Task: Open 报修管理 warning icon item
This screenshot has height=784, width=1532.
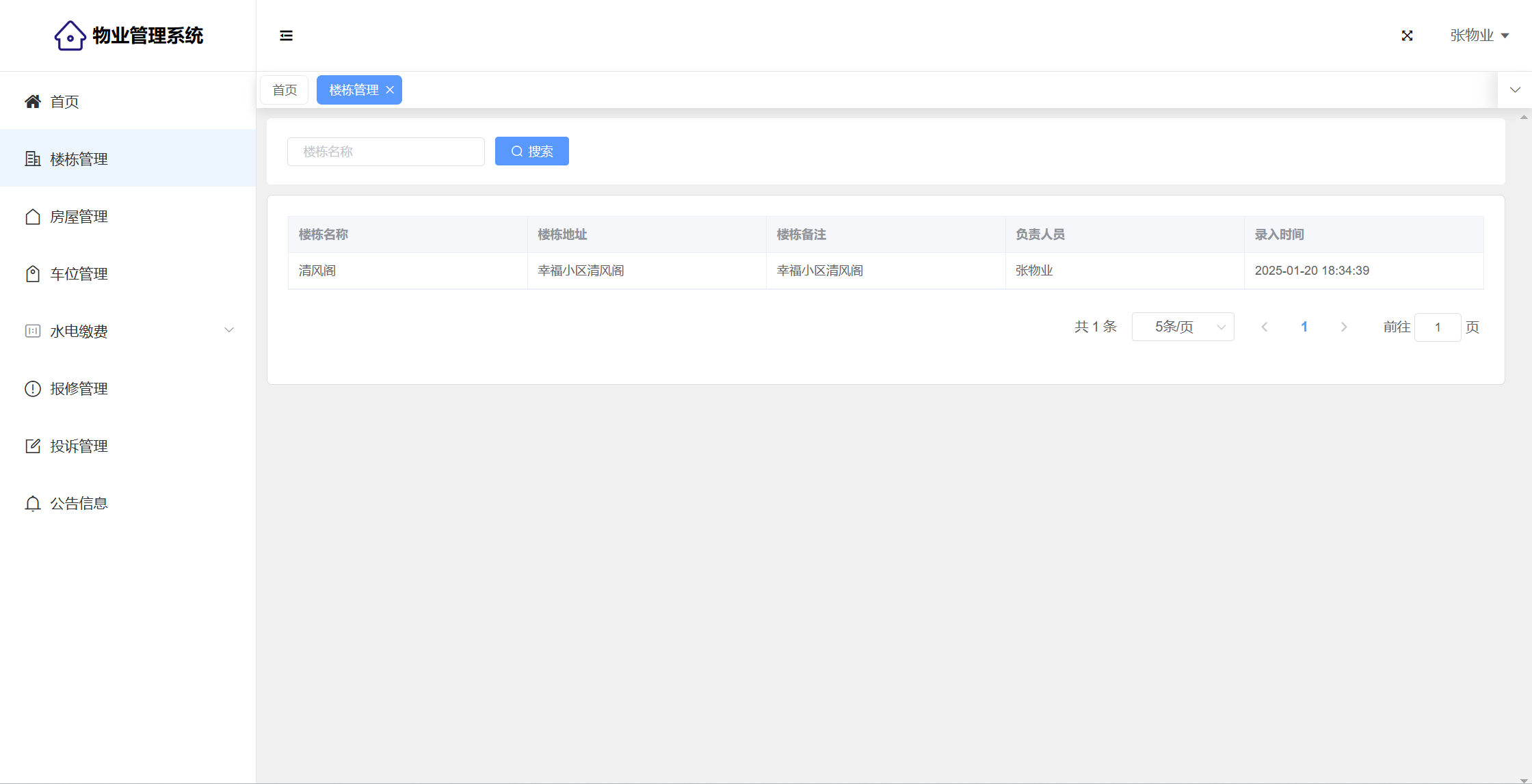Action: 33,389
